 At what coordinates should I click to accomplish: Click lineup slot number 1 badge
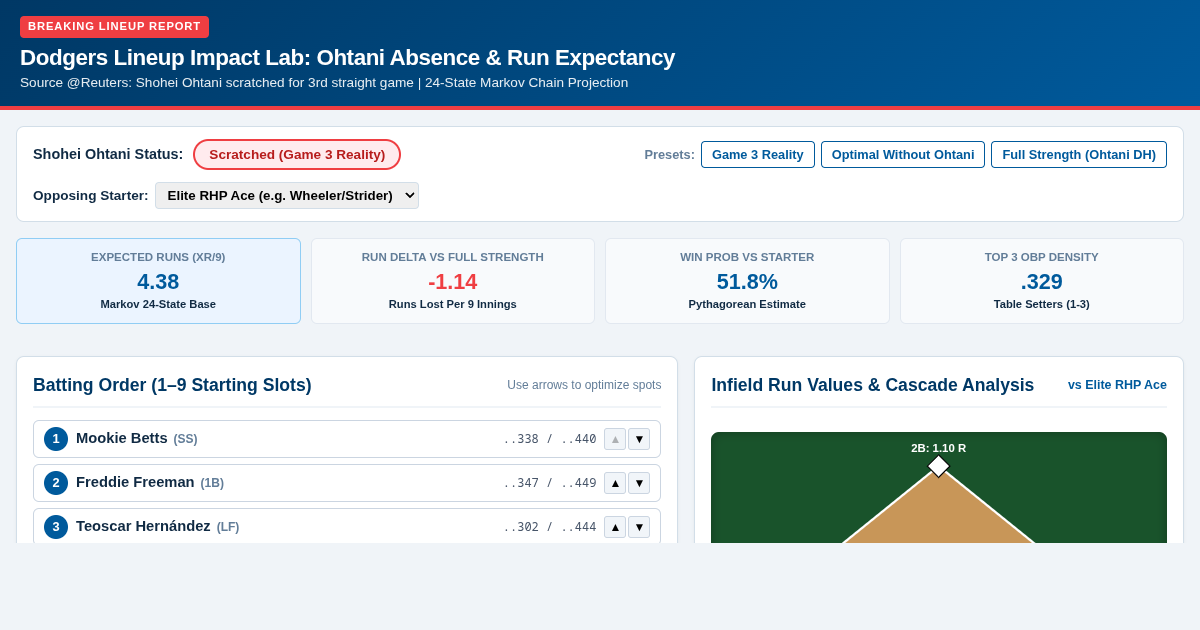[x=56, y=439]
